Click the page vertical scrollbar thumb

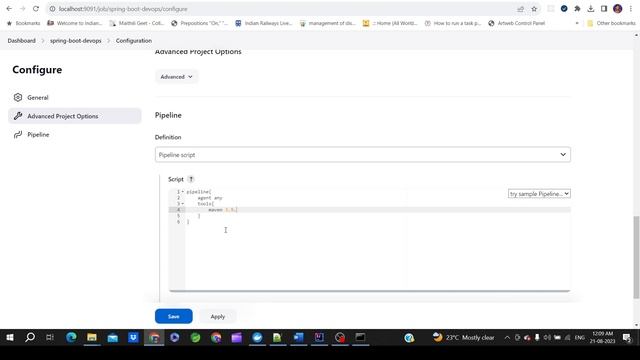pyautogui.click(x=636, y=257)
